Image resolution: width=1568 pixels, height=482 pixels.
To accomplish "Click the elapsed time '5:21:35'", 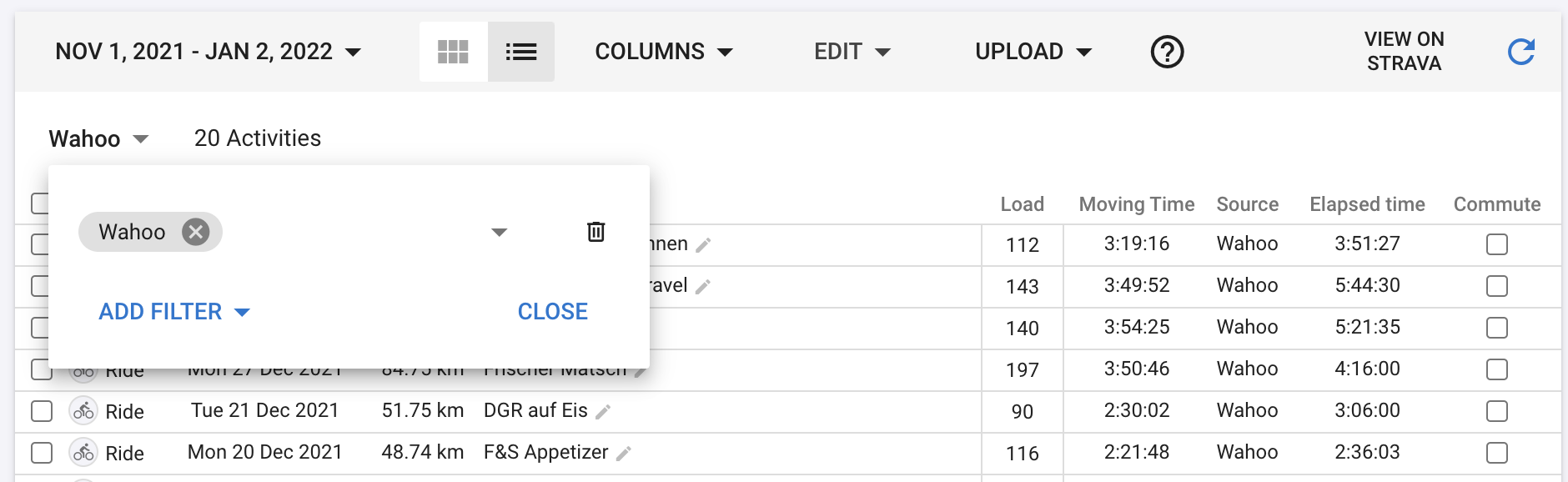I will click(x=1368, y=327).
